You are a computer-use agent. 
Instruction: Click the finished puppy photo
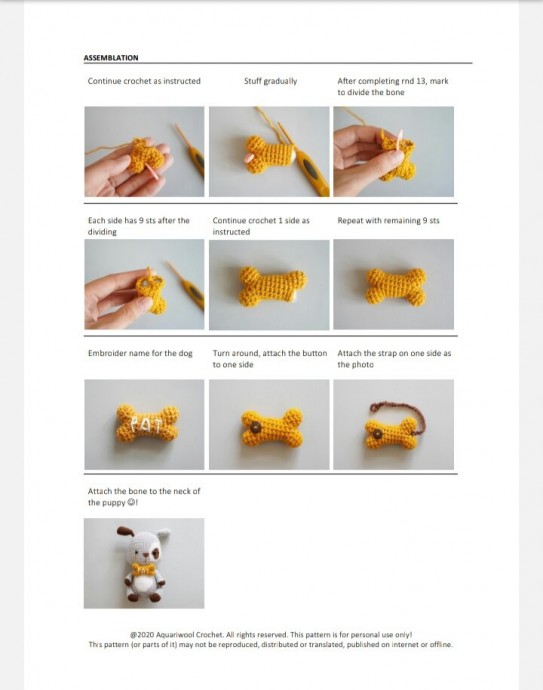point(144,563)
